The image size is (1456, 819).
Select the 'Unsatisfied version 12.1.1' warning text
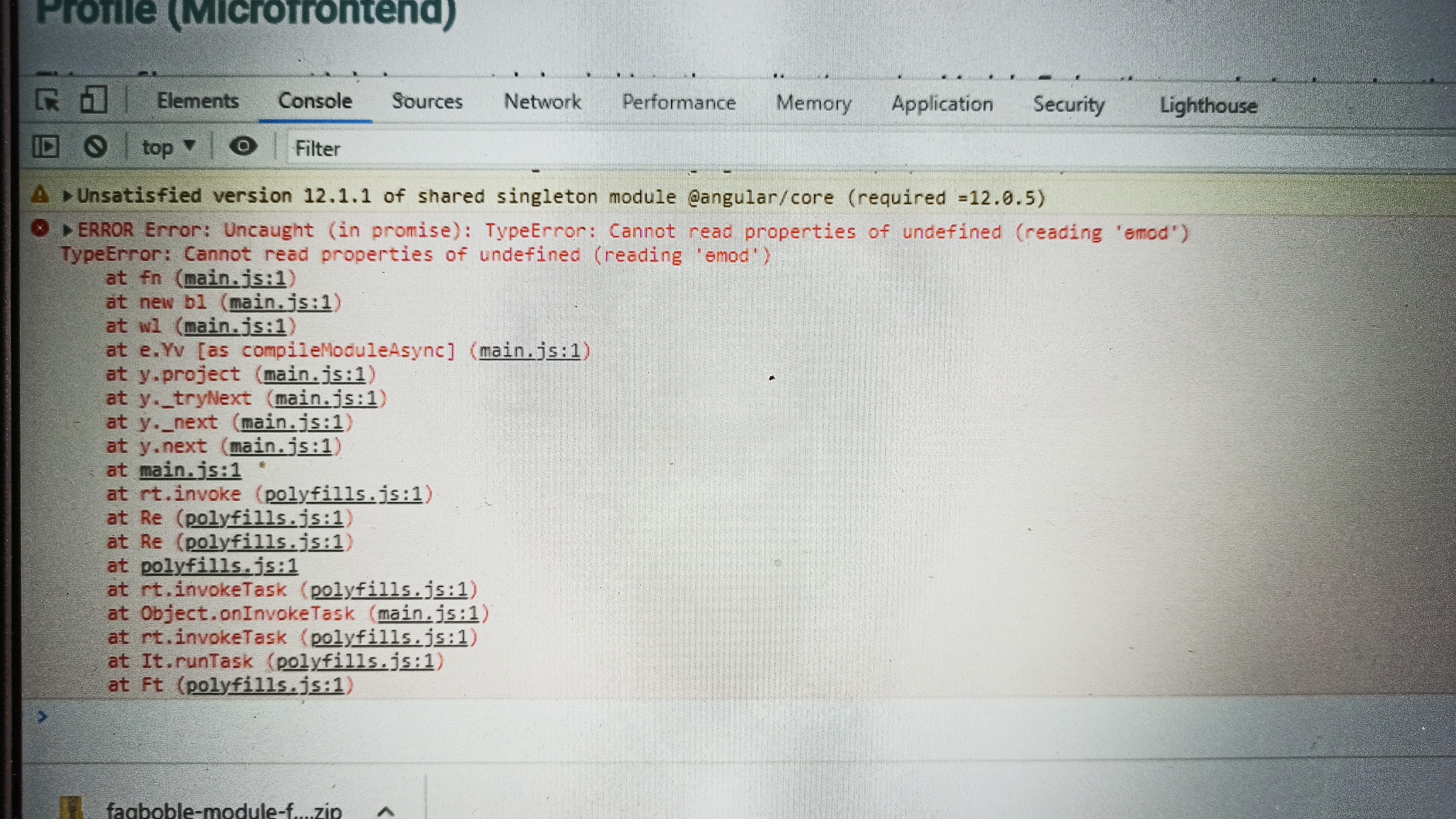tap(561, 197)
